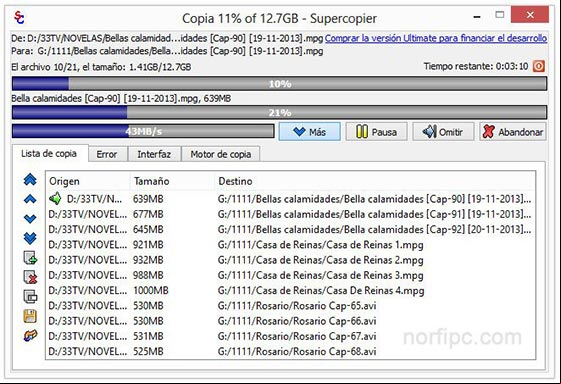Image resolution: width=561 pixels, height=384 pixels.
Task: Click the current file 21% progress bar
Action: point(279,112)
